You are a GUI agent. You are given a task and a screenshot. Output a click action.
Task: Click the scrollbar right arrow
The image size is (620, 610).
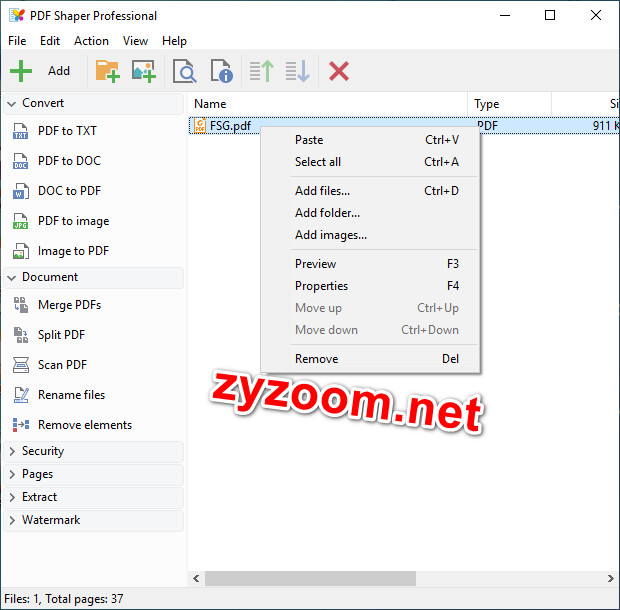point(611,579)
